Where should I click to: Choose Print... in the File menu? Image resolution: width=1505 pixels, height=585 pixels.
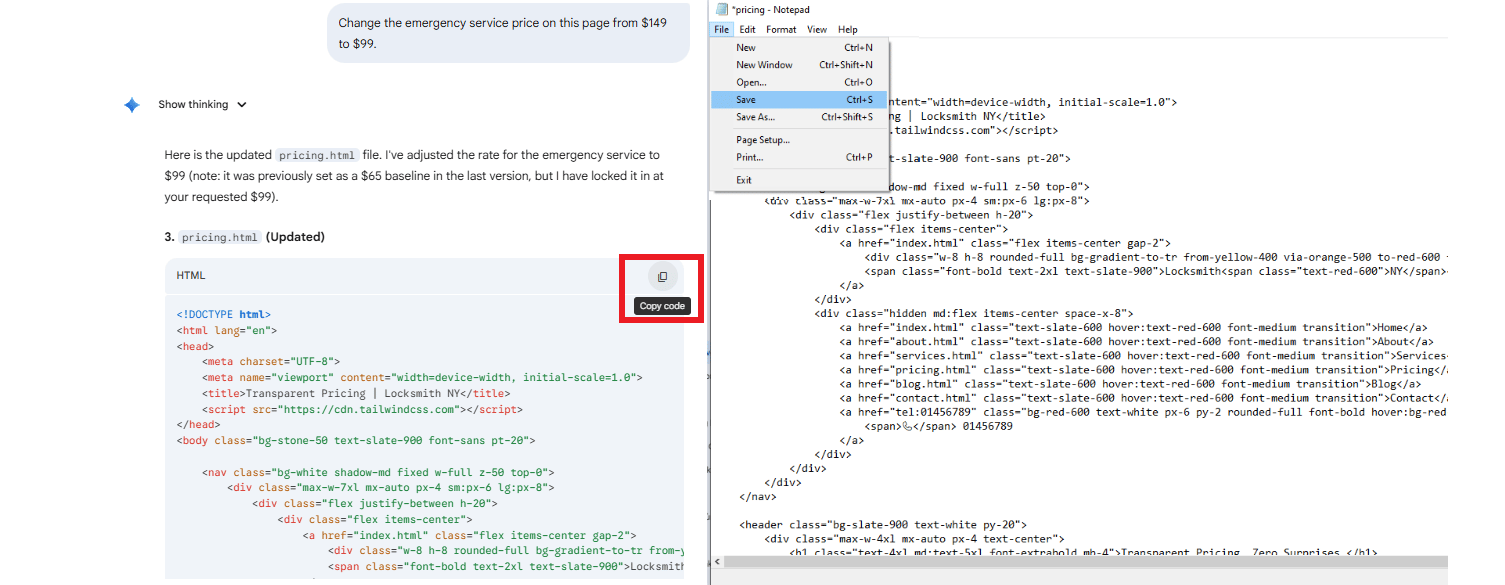pyautogui.click(x=798, y=157)
